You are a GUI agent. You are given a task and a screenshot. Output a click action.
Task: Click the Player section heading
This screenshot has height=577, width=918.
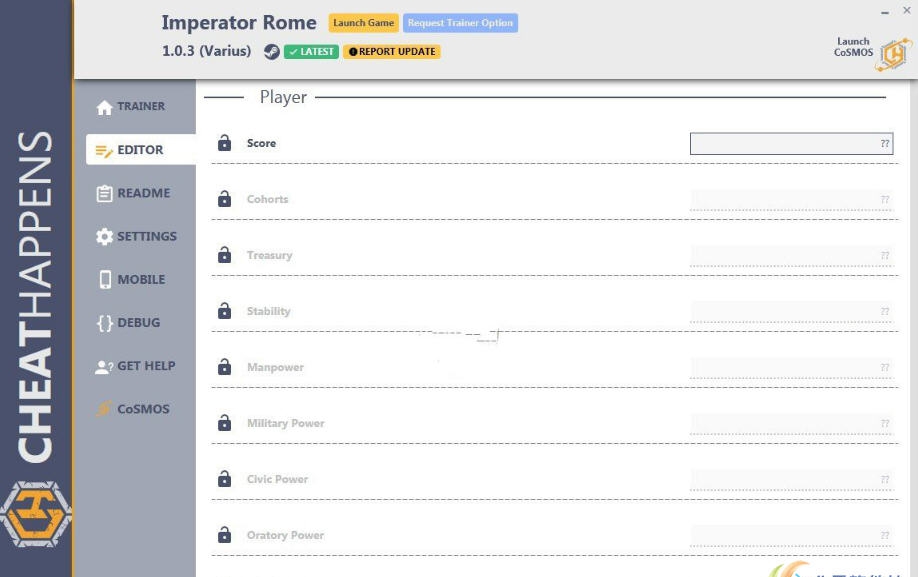[283, 97]
